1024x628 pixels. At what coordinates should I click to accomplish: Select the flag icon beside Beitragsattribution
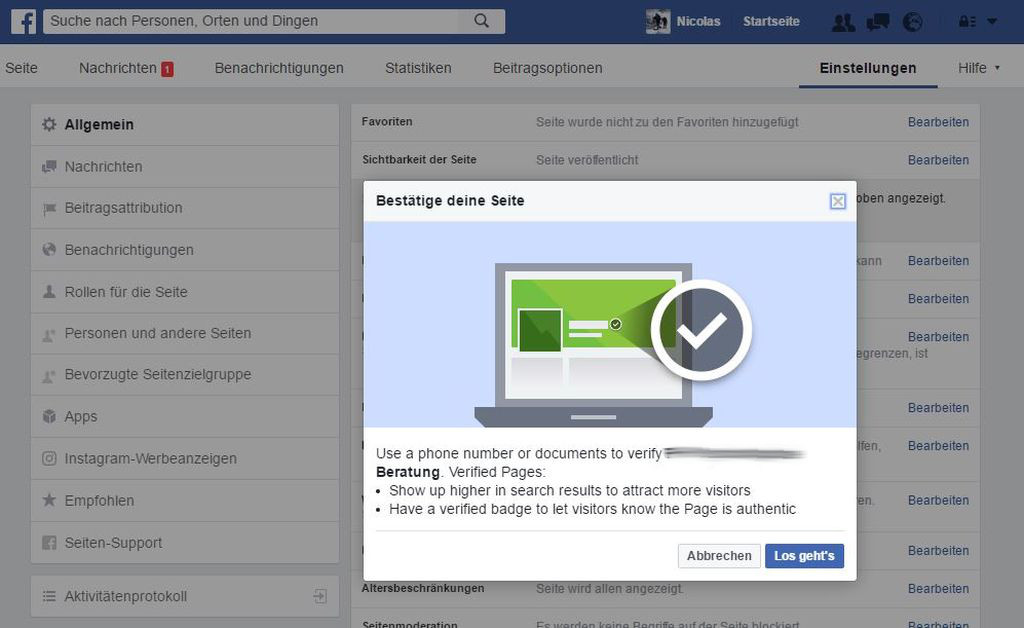[48, 208]
